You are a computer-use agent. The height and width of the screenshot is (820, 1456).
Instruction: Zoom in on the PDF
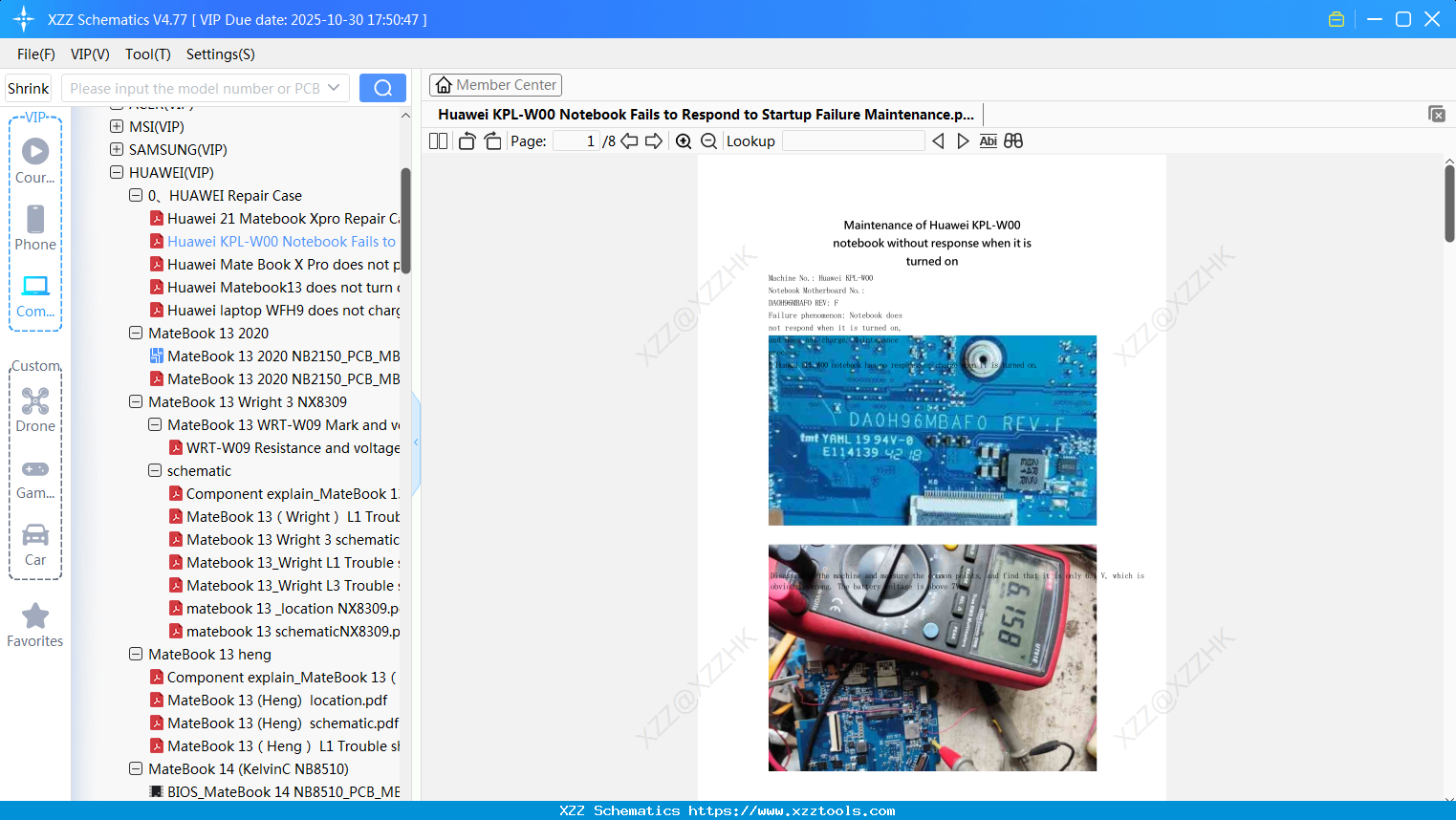tap(684, 141)
